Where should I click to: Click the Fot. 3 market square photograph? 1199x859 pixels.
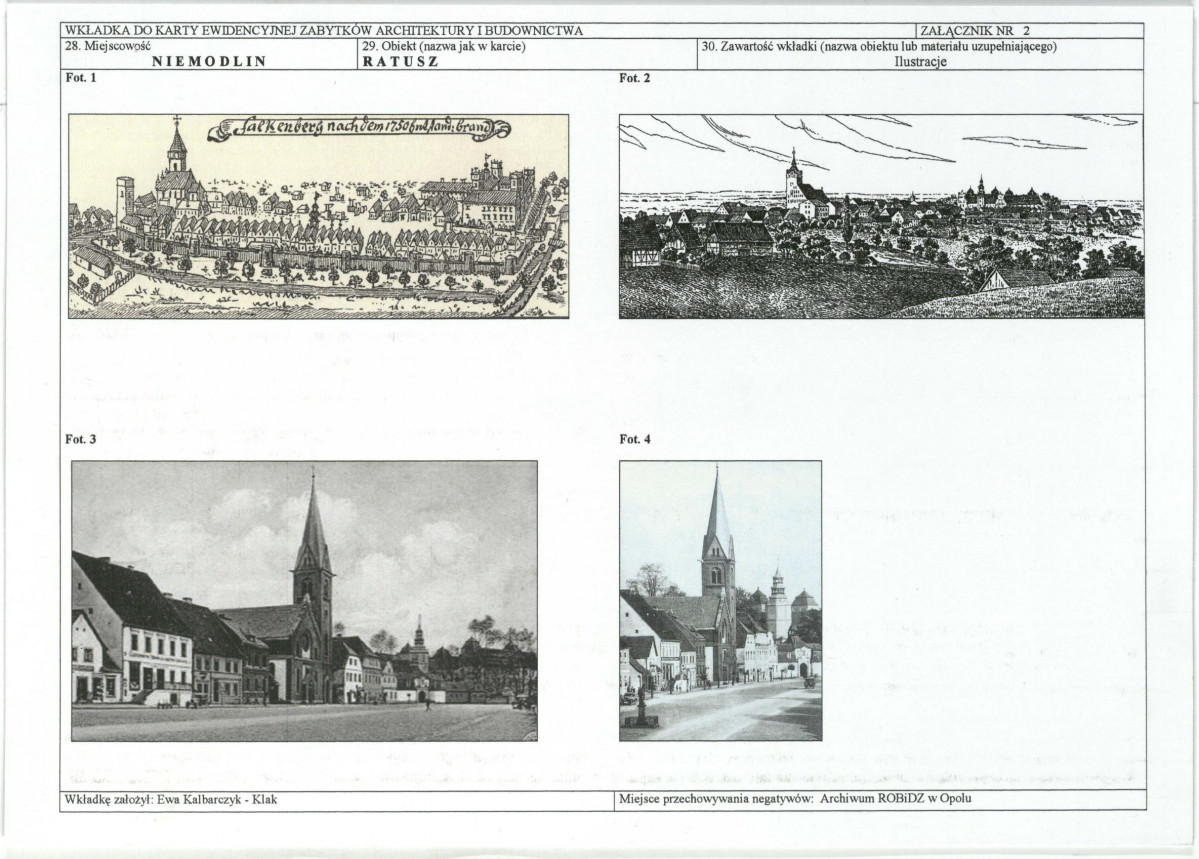point(304,601)
